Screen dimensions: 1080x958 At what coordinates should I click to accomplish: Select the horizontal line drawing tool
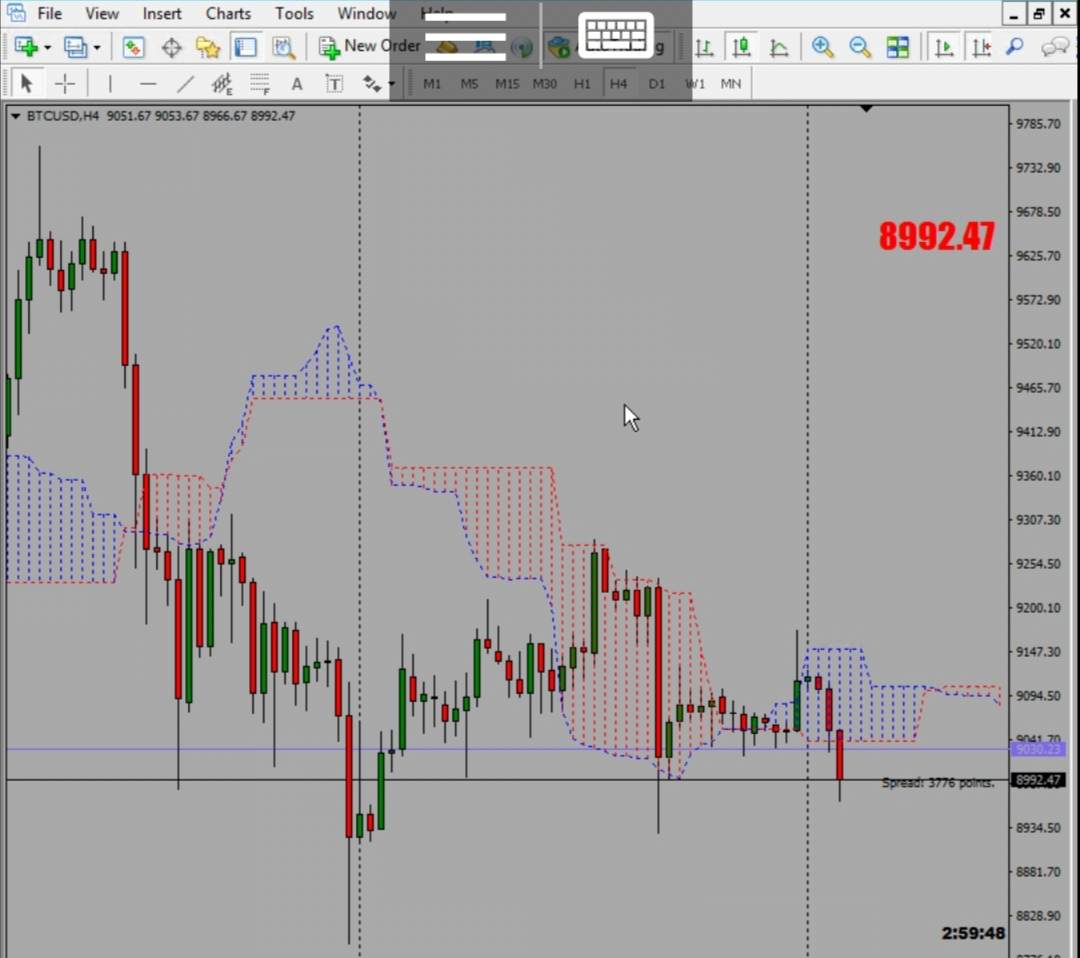148,83
